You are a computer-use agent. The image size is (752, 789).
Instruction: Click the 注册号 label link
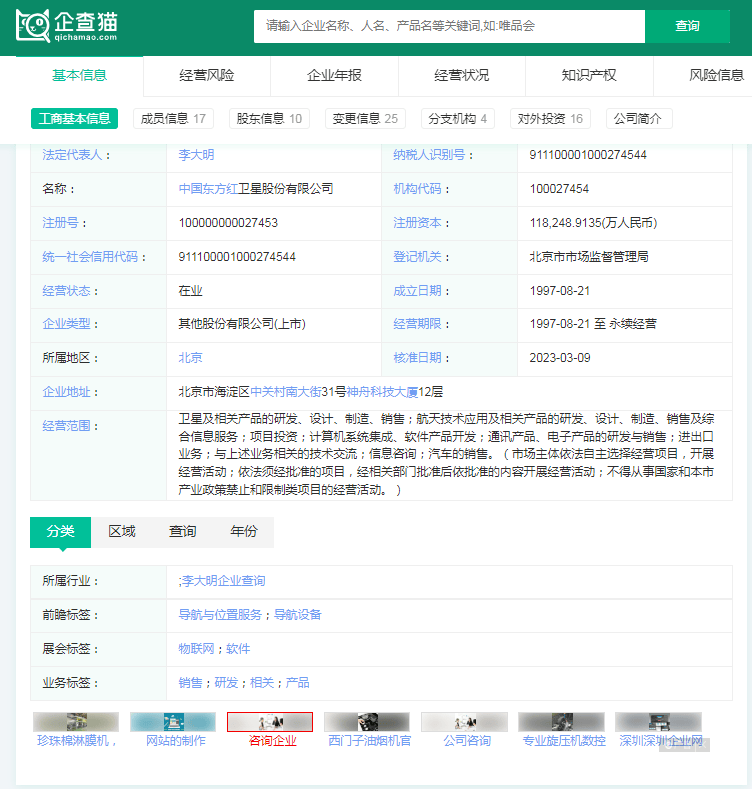[x=60, y=223]
